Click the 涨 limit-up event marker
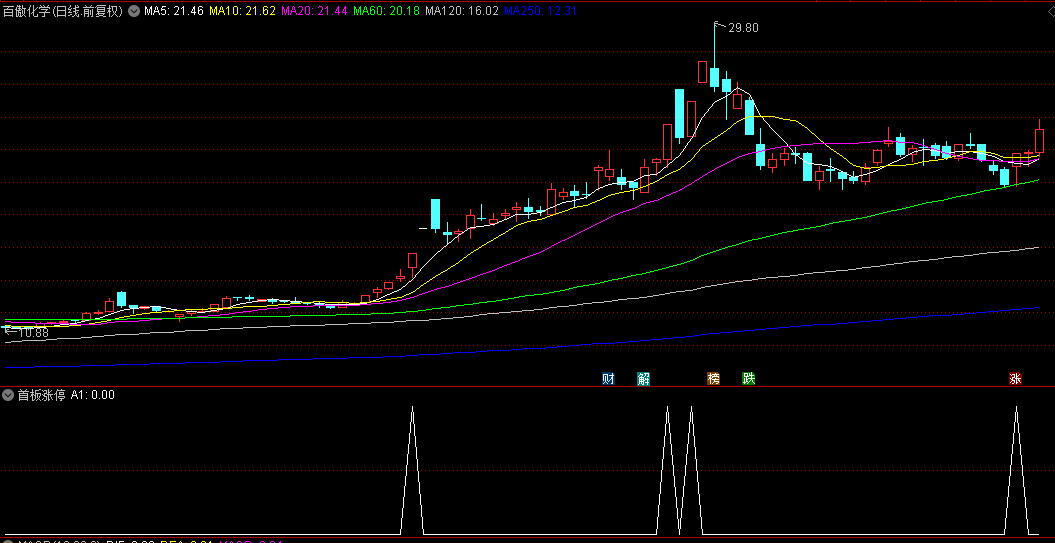 (1015, 379)
